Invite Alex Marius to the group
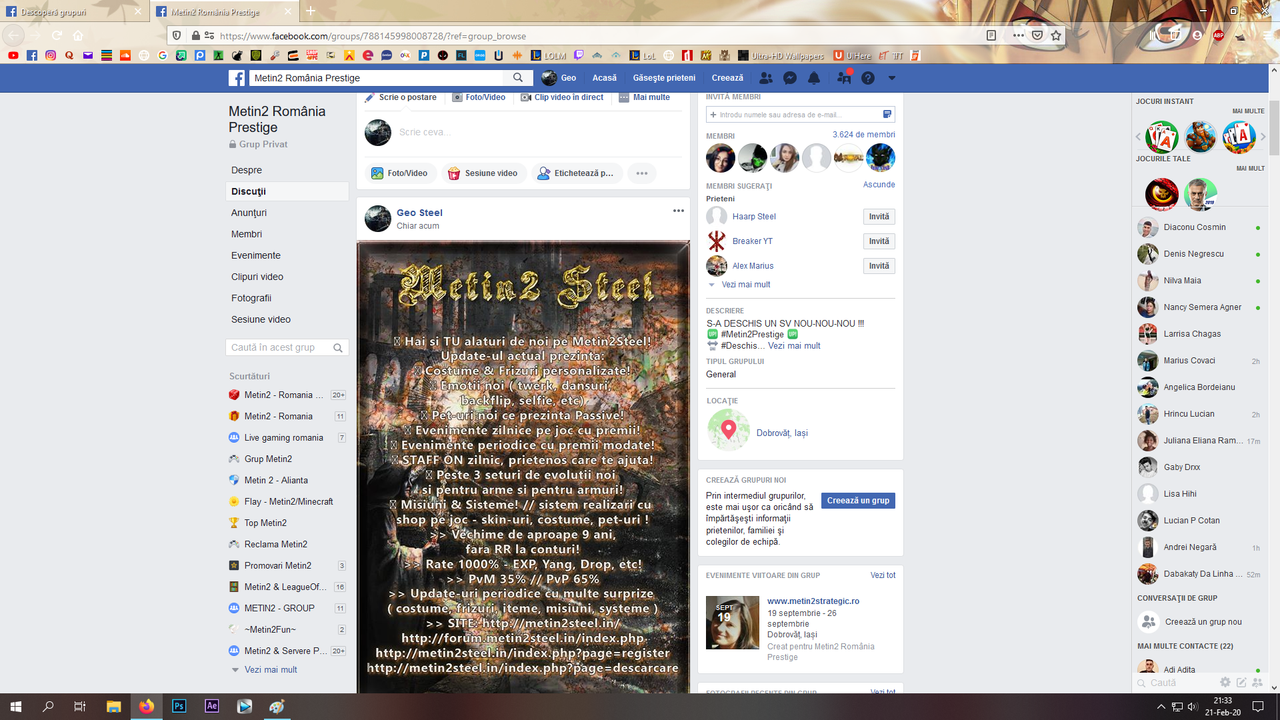The image size is (1280, 720). click(x=879, y=266)
